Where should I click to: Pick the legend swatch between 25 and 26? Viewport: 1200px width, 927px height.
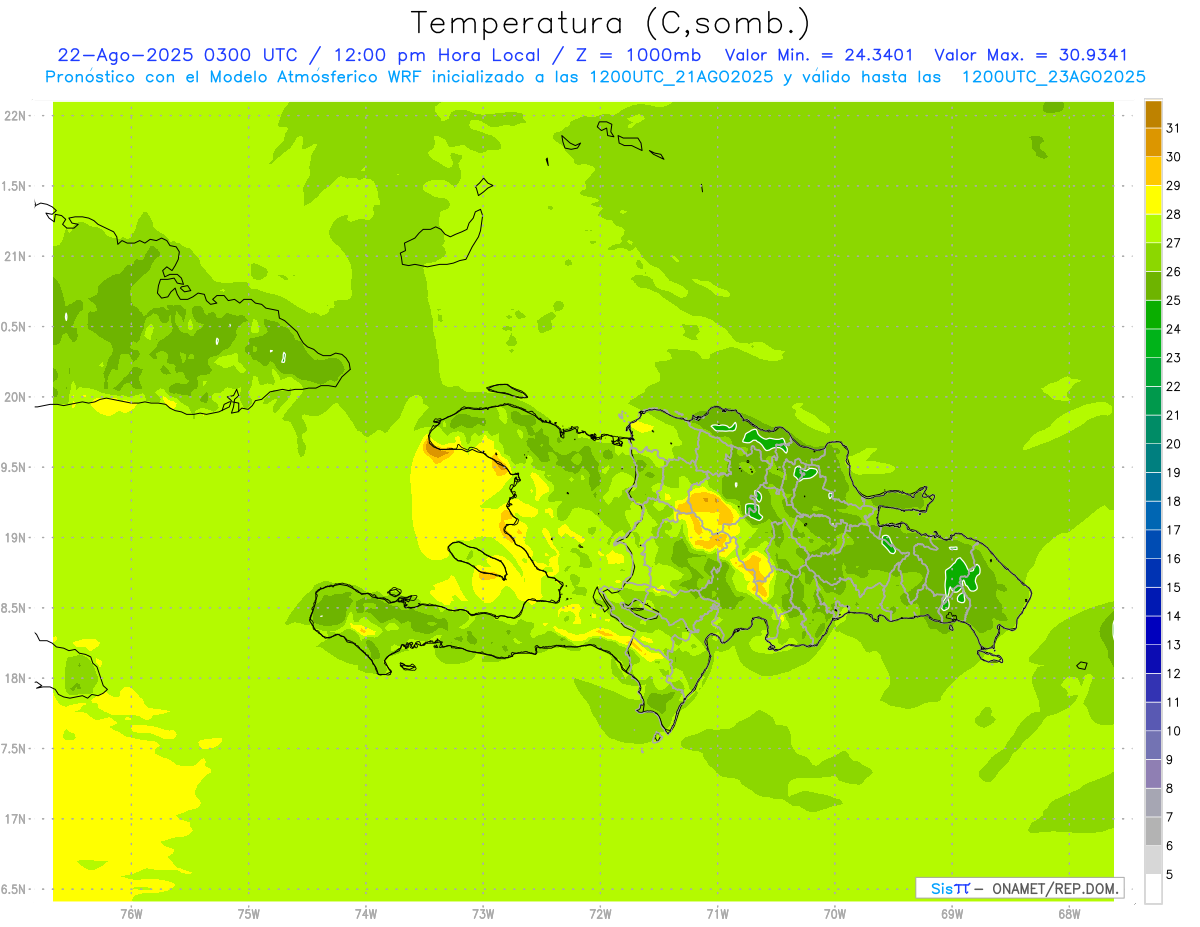point(1153,286)
